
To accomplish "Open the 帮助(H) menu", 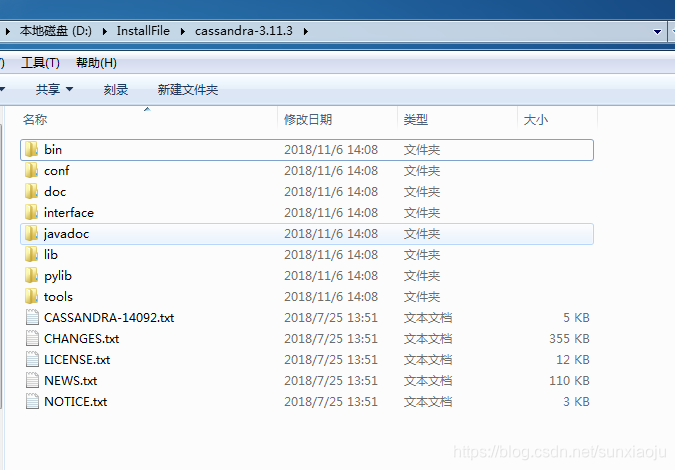I will coord(96,63).
